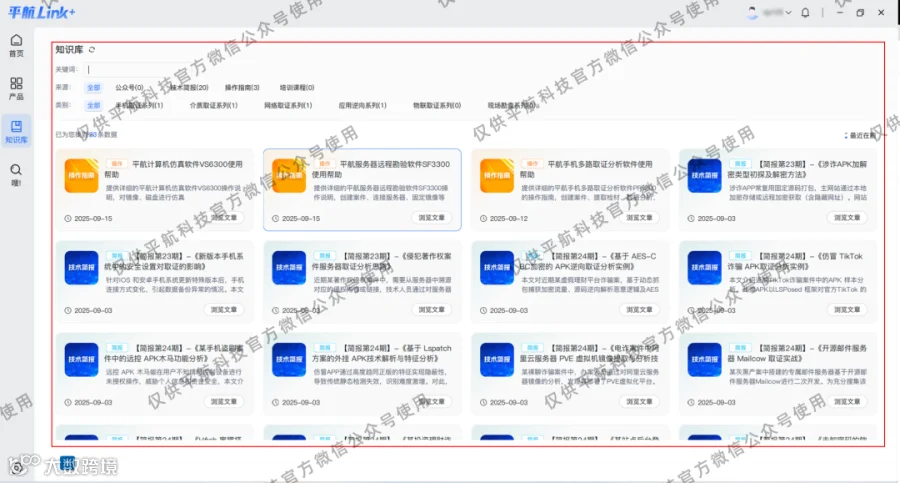
Task: Click 浏览文章 on 涉诈APK加解密 card
Action: tap(847, 218)
